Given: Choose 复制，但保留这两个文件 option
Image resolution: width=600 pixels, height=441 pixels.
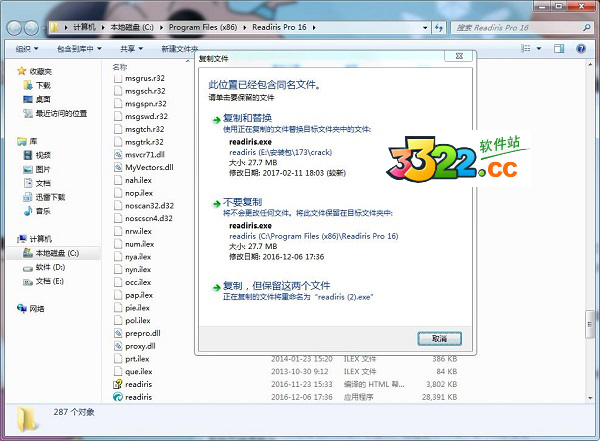Looking at the screenshot, I should (276, 286).
